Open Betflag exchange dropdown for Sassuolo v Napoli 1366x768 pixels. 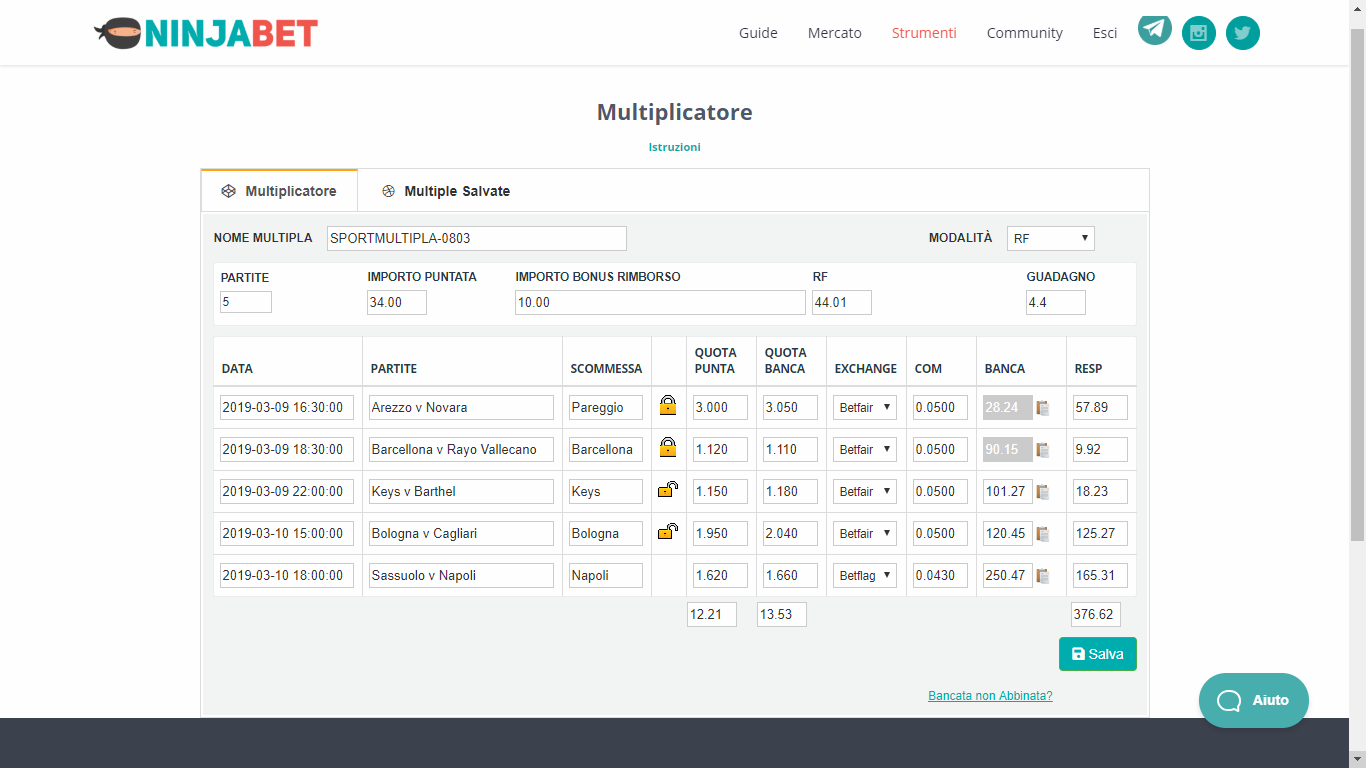point(865,575)
